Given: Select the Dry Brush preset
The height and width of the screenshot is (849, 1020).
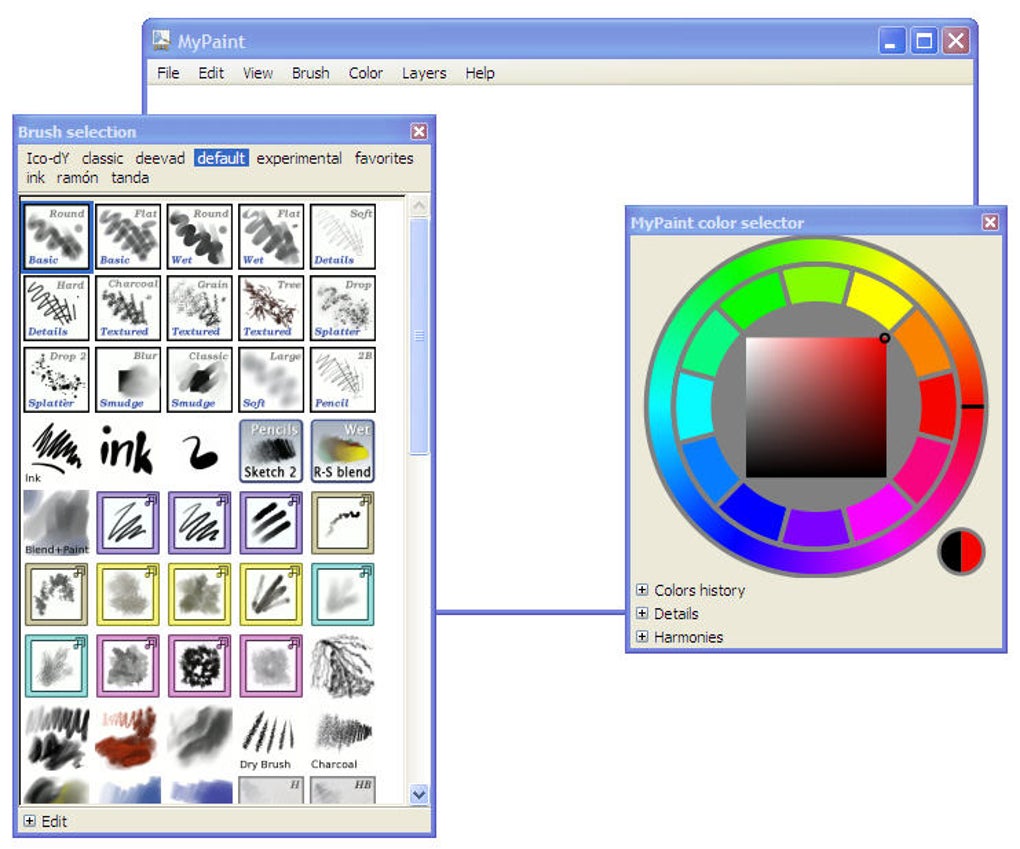Looking at the screenshot, I should (271, 738).
